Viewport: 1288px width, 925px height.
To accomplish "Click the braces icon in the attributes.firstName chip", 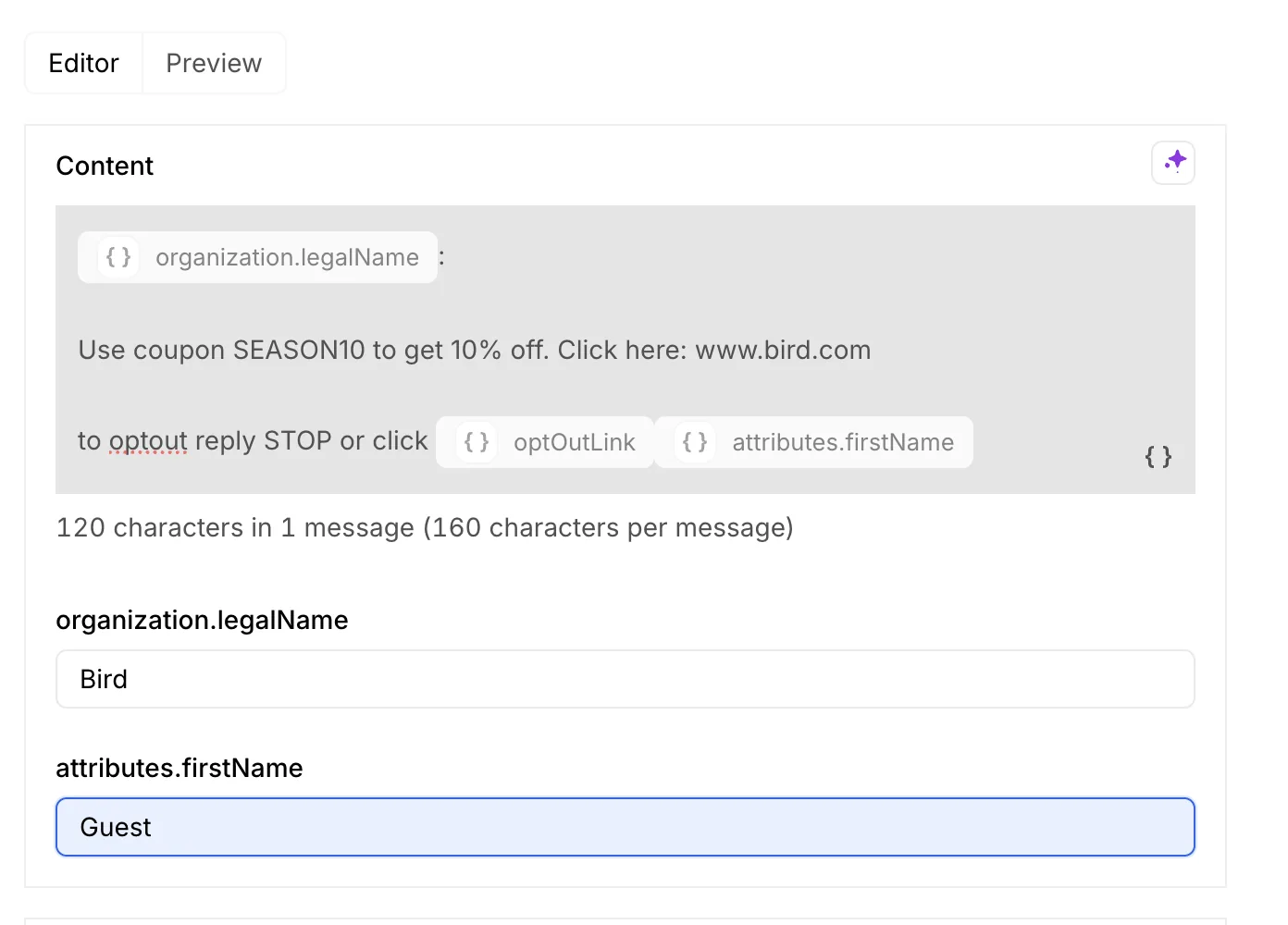I will [695, 442].
